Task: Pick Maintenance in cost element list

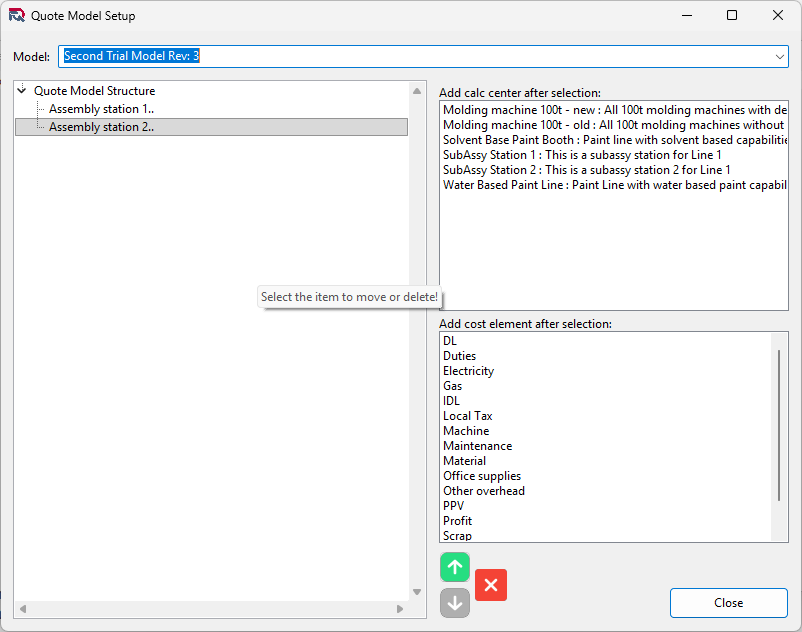Action: coord(477,446)
